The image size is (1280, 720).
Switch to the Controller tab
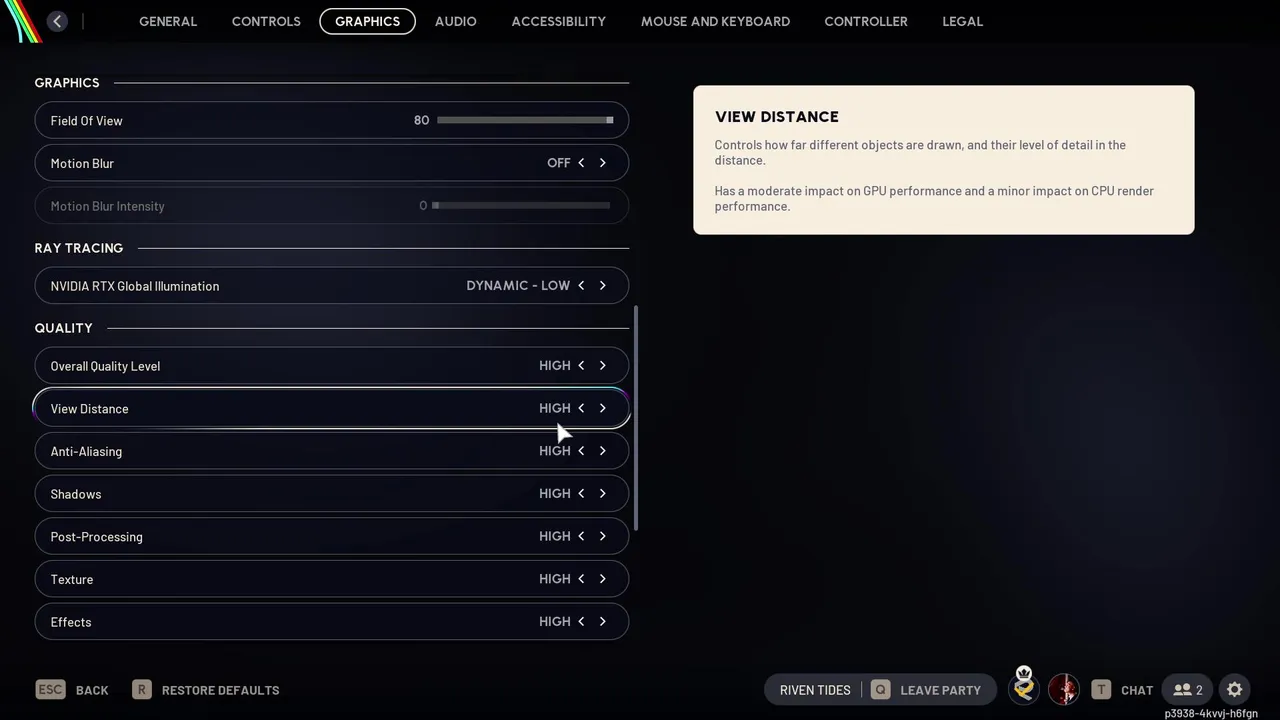866,21
